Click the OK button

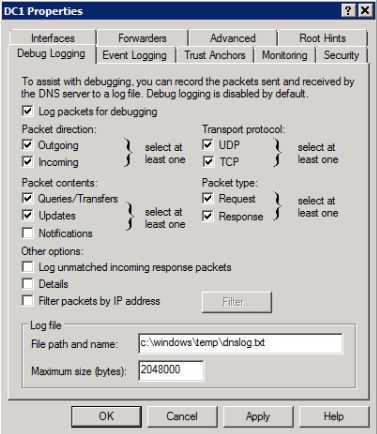[x=106, y=416]
